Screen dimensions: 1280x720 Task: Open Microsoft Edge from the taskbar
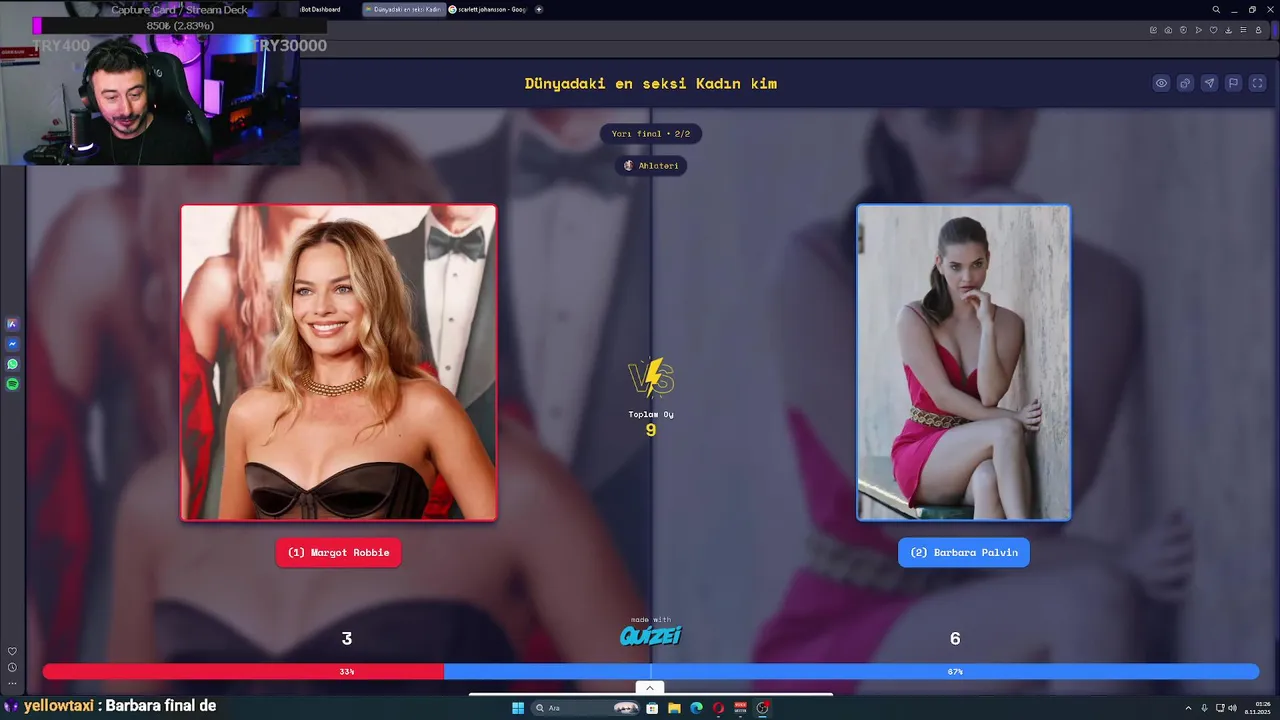[x=696, y=708]
